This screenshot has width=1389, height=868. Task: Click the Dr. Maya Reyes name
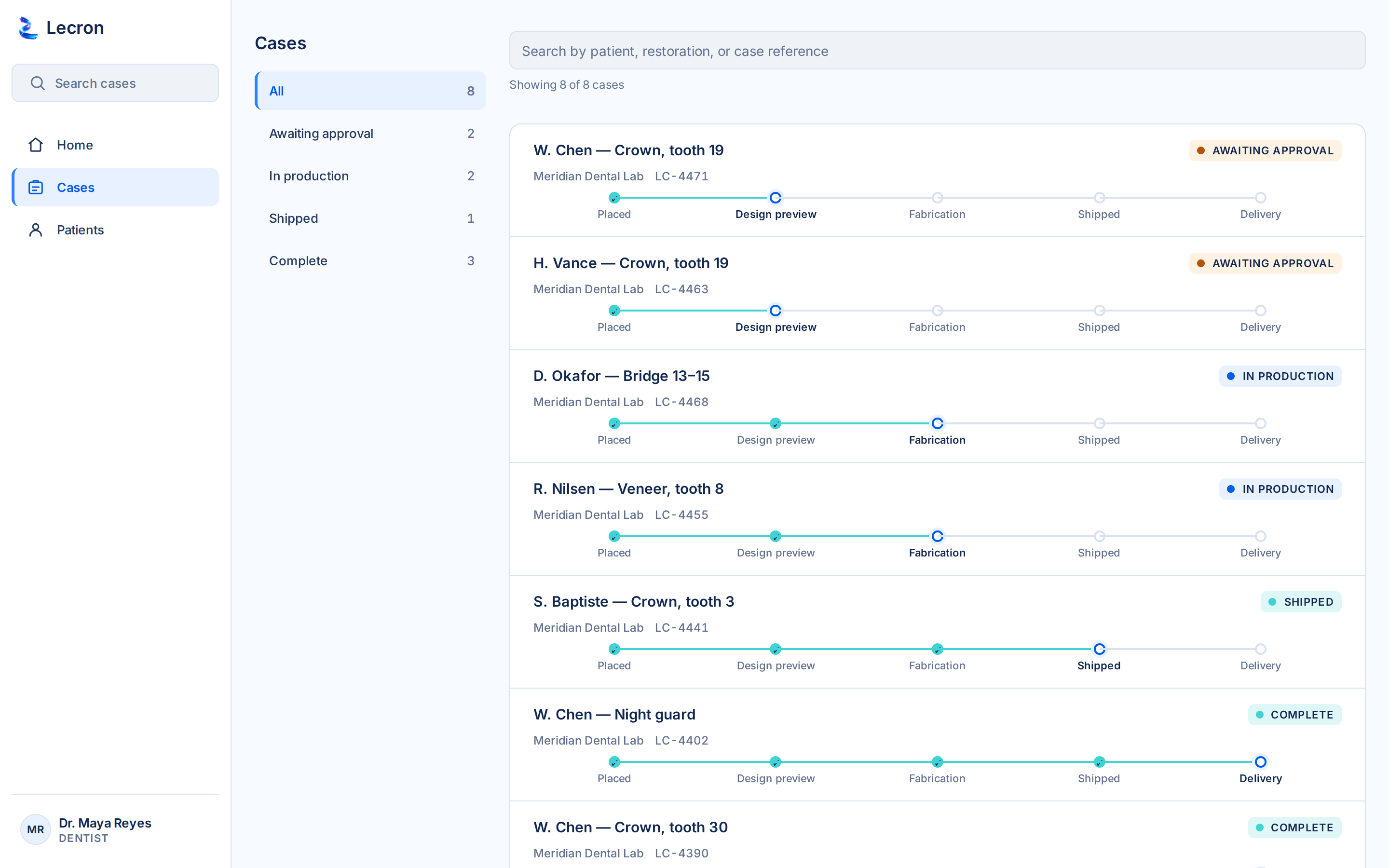point(105,823)
